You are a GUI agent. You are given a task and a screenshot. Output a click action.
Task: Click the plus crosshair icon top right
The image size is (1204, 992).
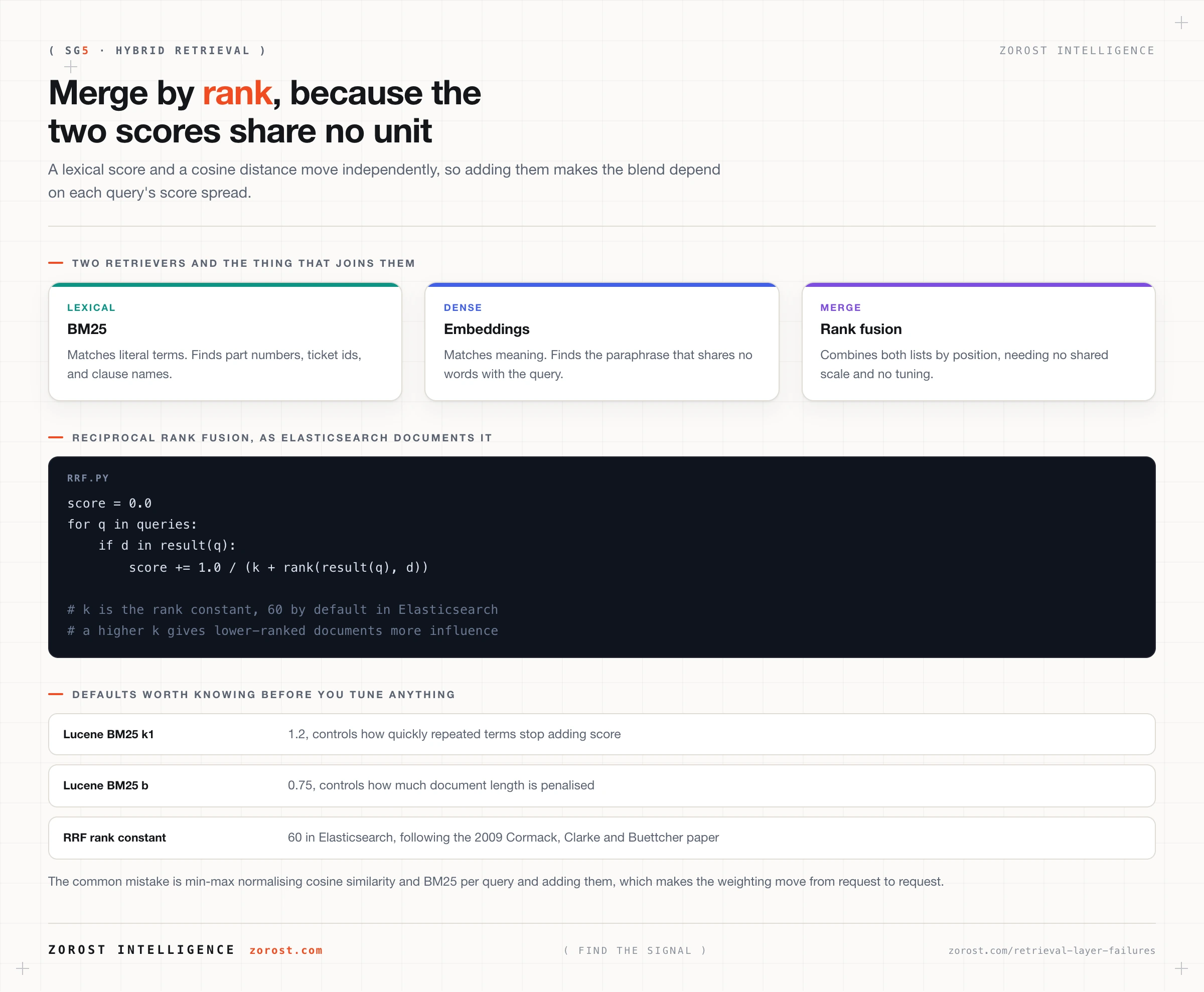[1181, 23]
